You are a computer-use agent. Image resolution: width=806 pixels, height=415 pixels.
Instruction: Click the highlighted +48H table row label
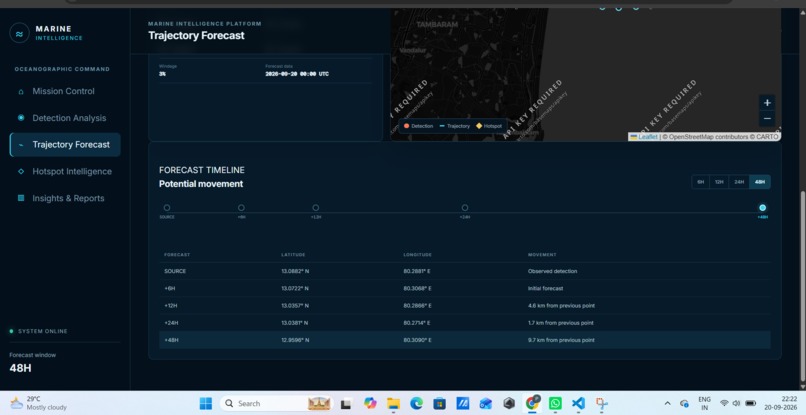tap(171, 340)
